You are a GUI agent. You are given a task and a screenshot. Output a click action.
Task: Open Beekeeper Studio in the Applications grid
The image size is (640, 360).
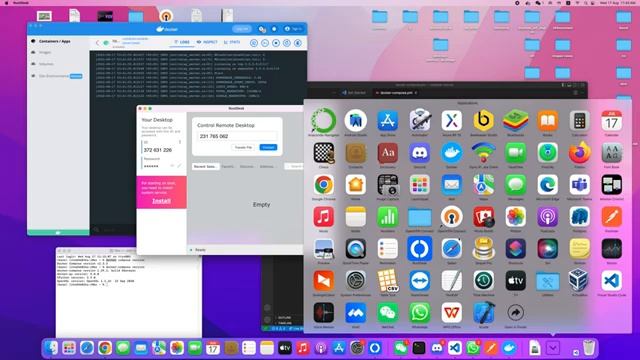(484, 121)
